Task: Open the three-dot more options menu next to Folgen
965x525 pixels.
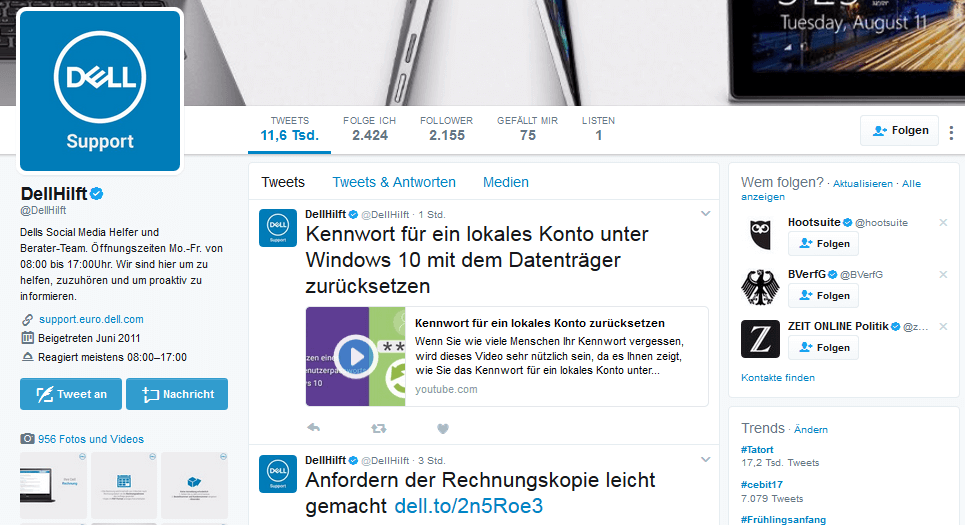Action: (951, 132)
